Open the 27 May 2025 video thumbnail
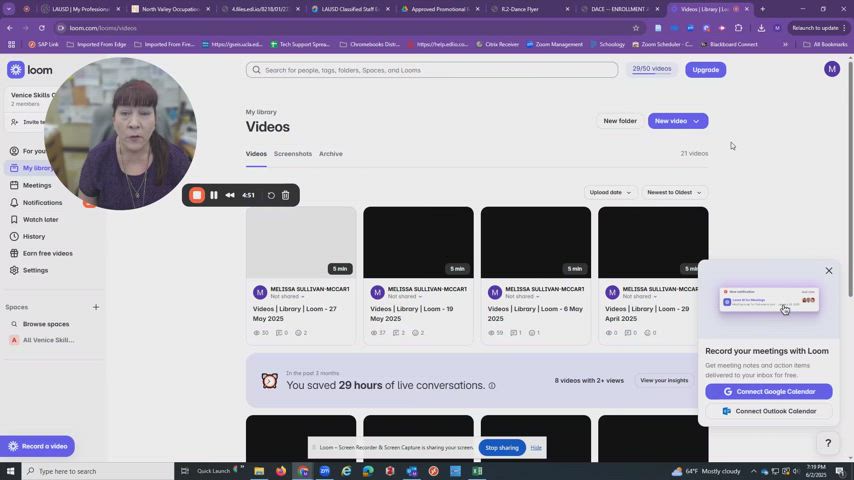This screenshot has width=854, height=480. [301, 242]
